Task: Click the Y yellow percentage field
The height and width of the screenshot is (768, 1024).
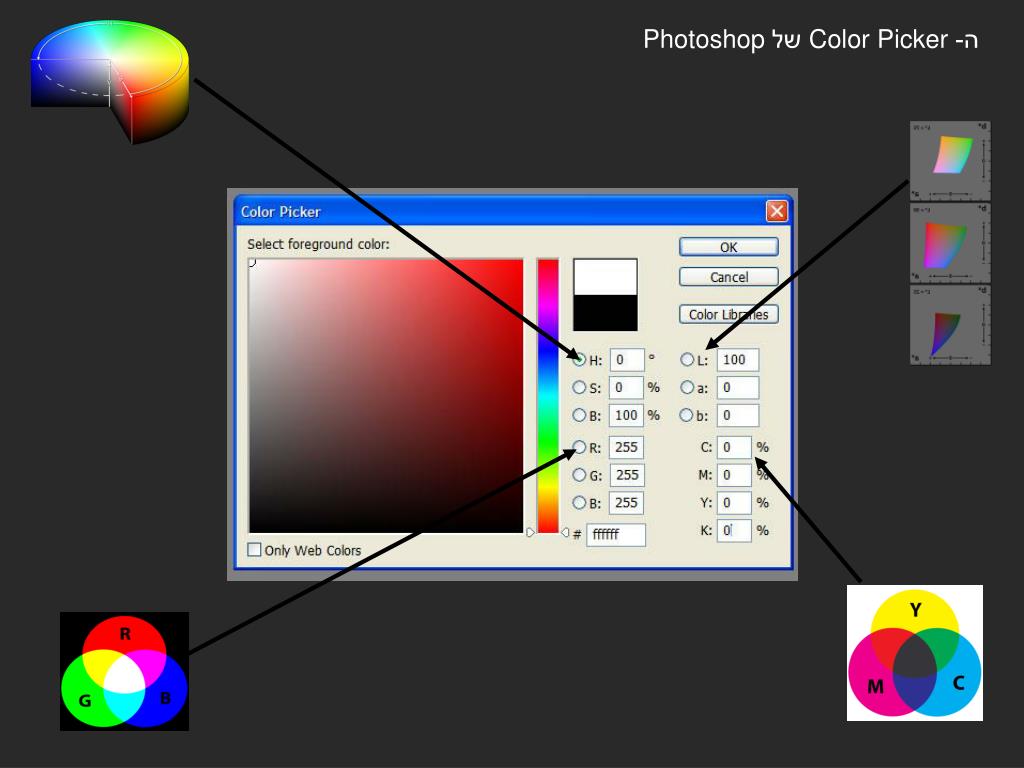Action: point(735,503)
